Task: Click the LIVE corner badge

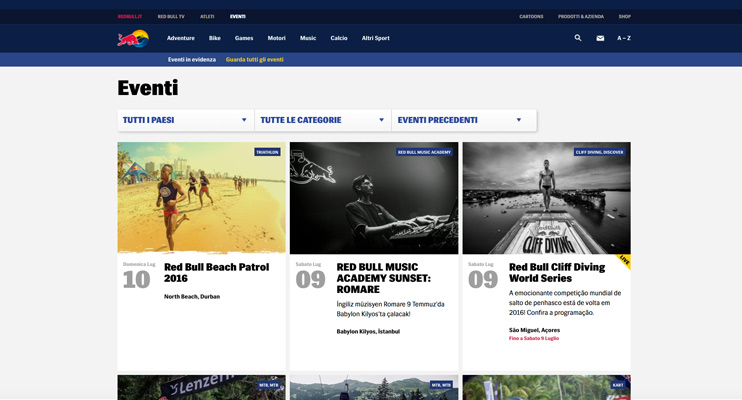Action: click(x=624, y=261)
